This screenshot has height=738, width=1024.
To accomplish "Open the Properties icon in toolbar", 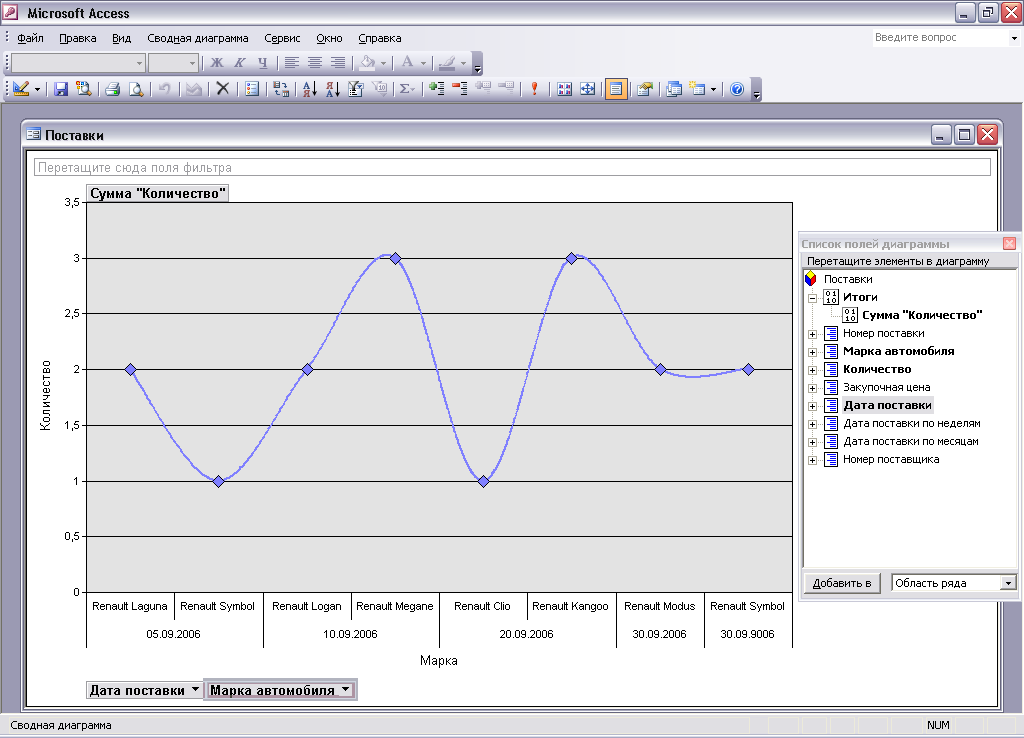I will (645, 89).
